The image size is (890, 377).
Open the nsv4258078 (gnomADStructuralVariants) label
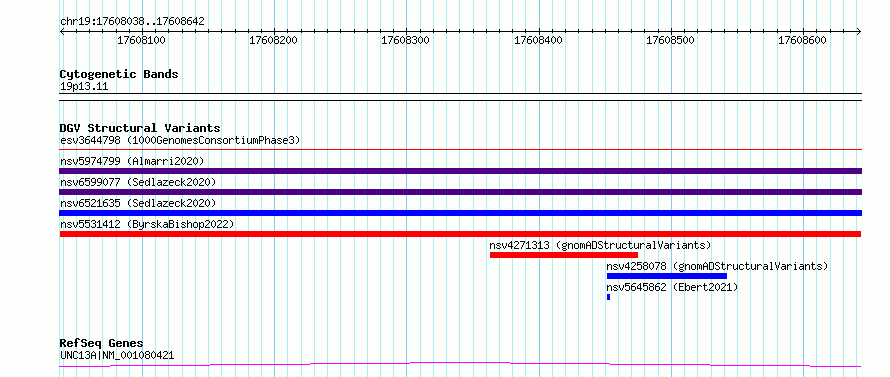click(x=717, y=266)
